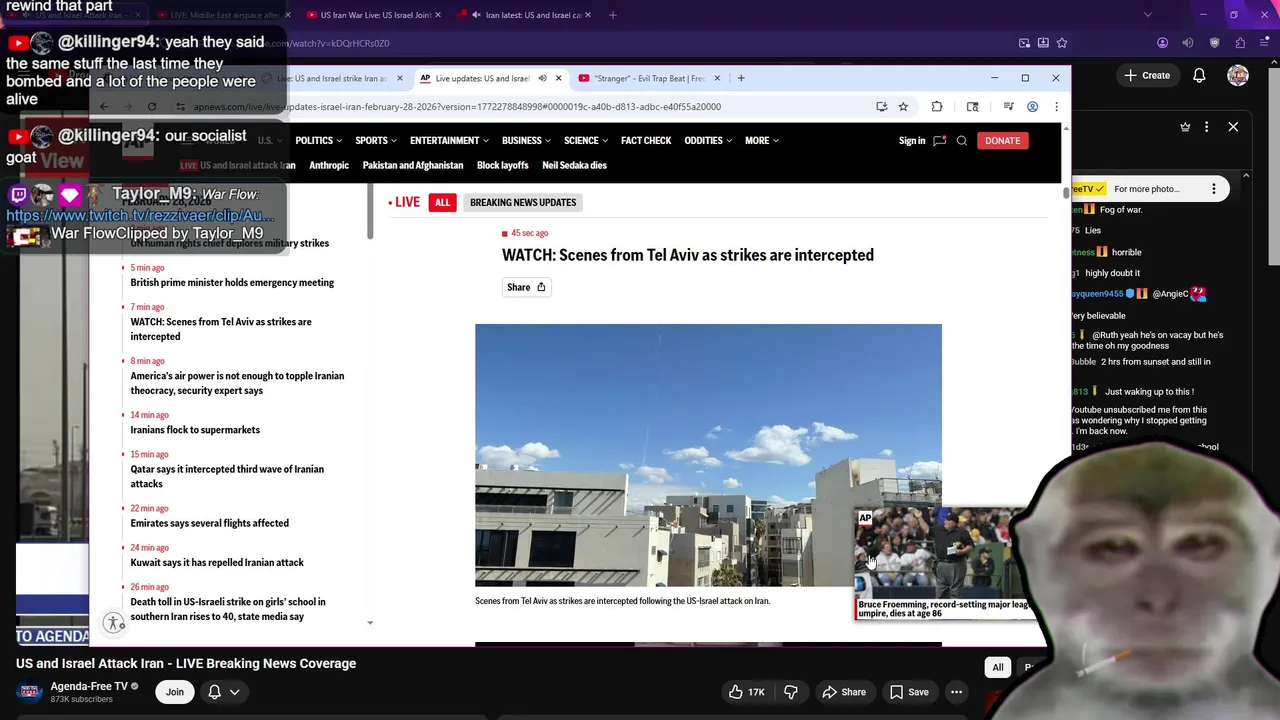The image size is (1280, 720).
Task: Open the Pakistan and Afghanistan link
Action: pos(413,166)
